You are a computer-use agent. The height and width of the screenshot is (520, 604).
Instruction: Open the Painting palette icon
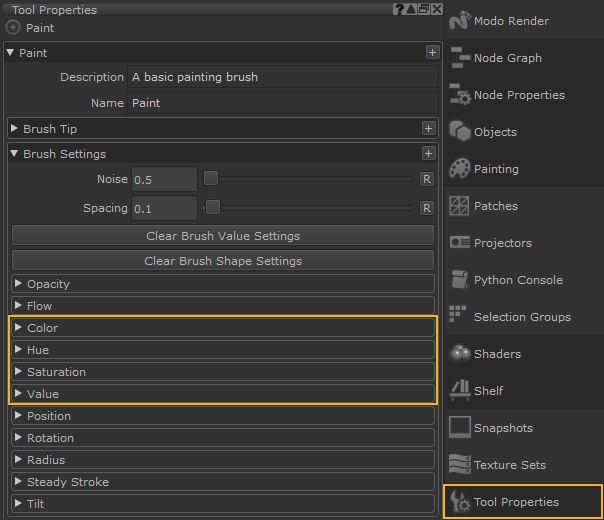460,169
